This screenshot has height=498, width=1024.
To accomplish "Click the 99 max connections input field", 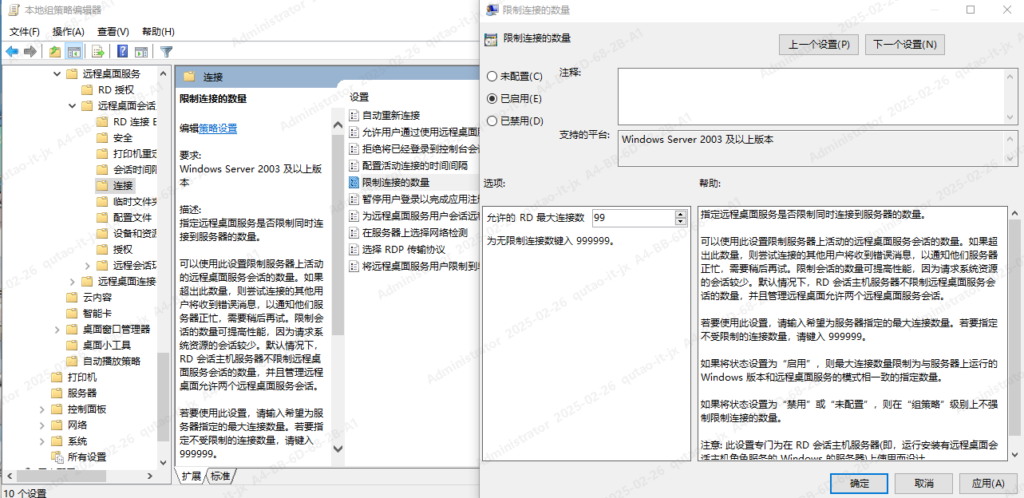I will (x=633, y=218).
